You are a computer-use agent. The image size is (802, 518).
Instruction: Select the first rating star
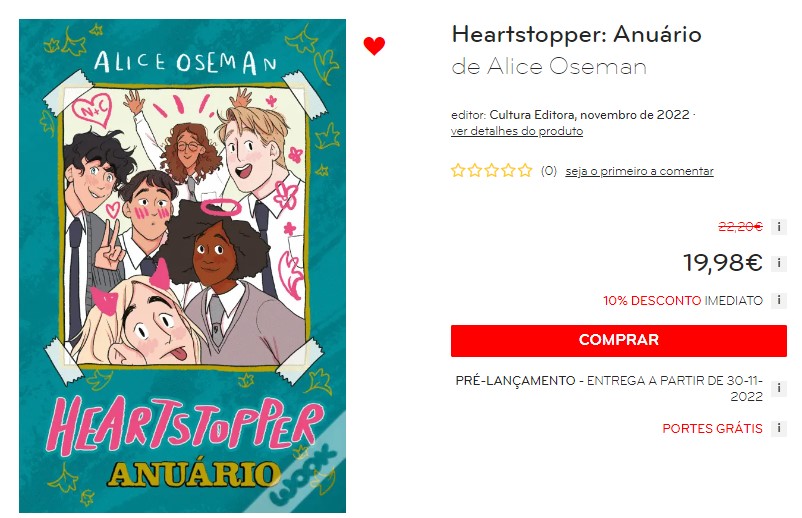tap(458, 170)
